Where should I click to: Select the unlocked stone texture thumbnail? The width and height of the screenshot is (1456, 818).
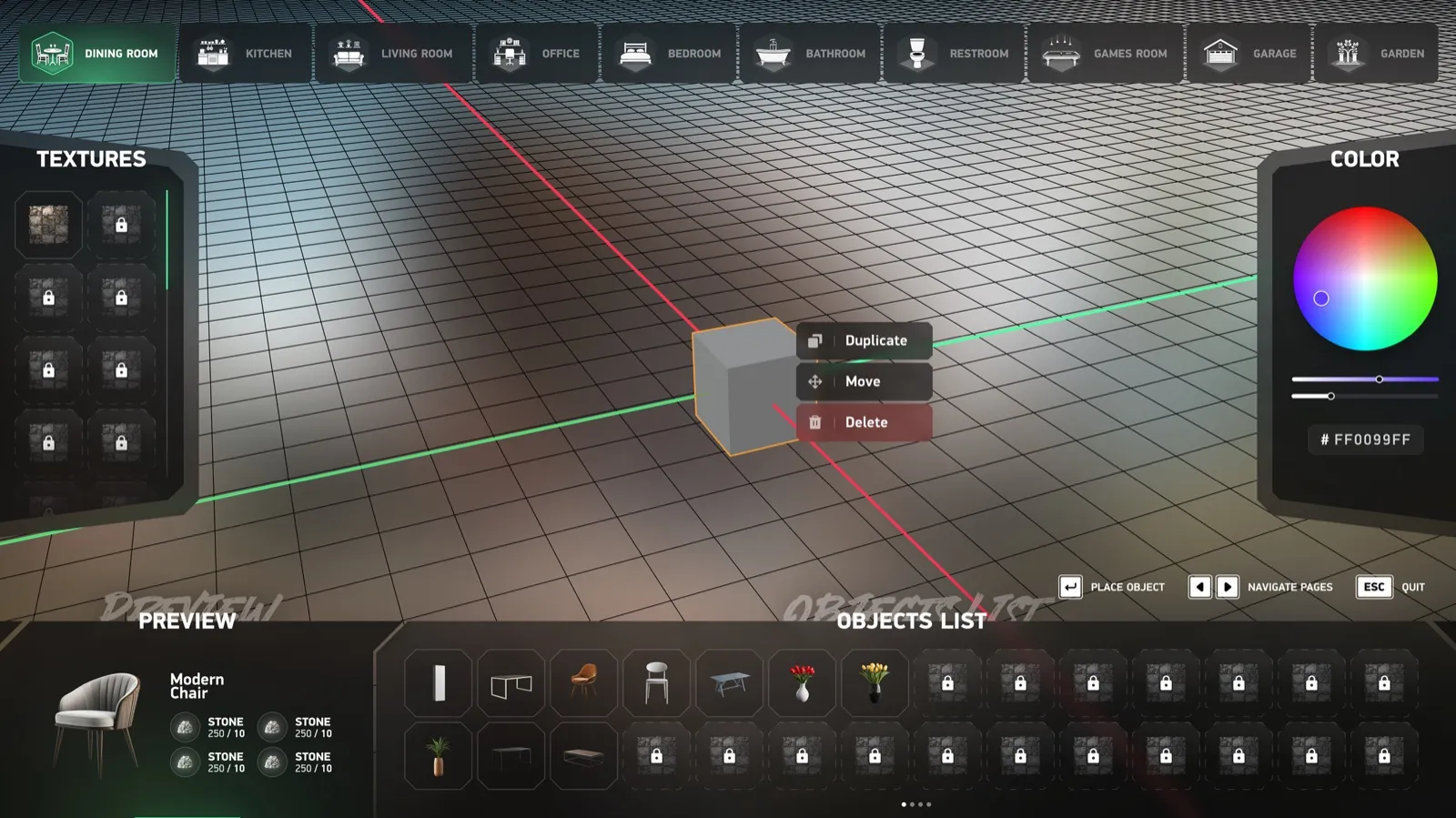point(48,224)
